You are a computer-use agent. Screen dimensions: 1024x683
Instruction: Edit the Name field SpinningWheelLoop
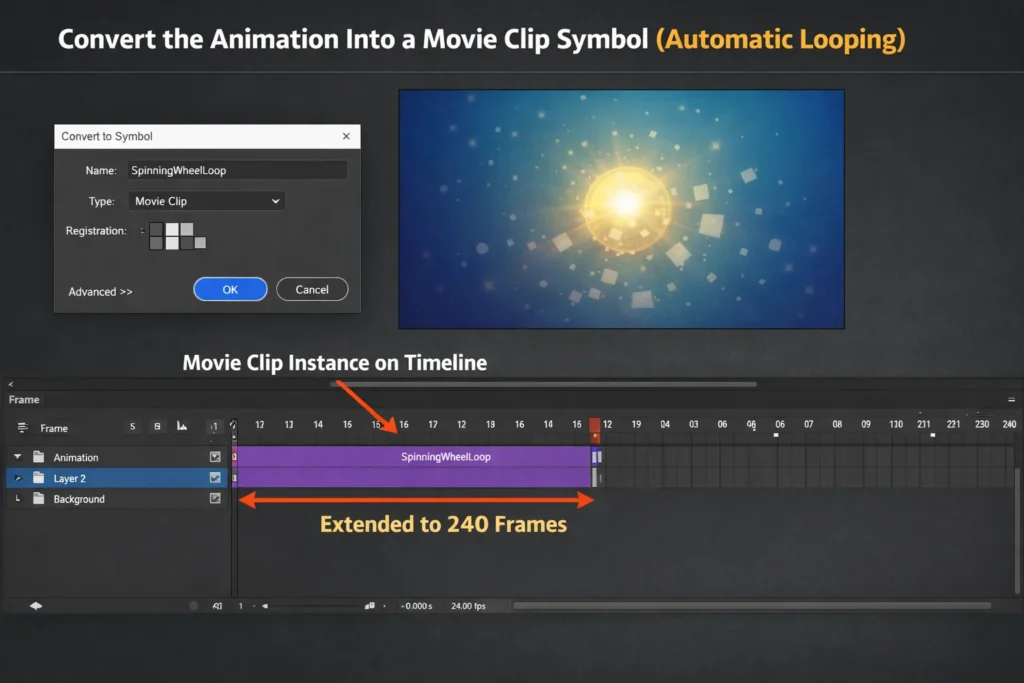click(237, 170)
